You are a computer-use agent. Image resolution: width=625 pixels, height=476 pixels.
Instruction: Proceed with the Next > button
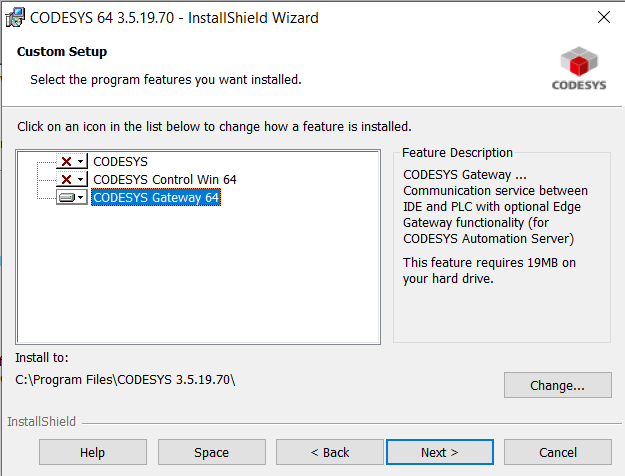(x=439, y=452)
